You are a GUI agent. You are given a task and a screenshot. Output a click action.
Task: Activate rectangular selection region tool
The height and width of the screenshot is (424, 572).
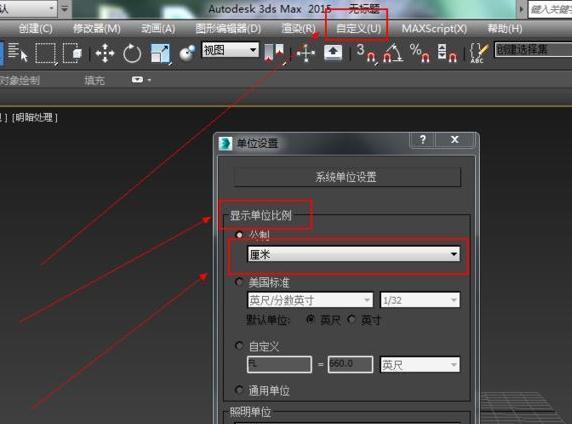[x=45, y=53]
